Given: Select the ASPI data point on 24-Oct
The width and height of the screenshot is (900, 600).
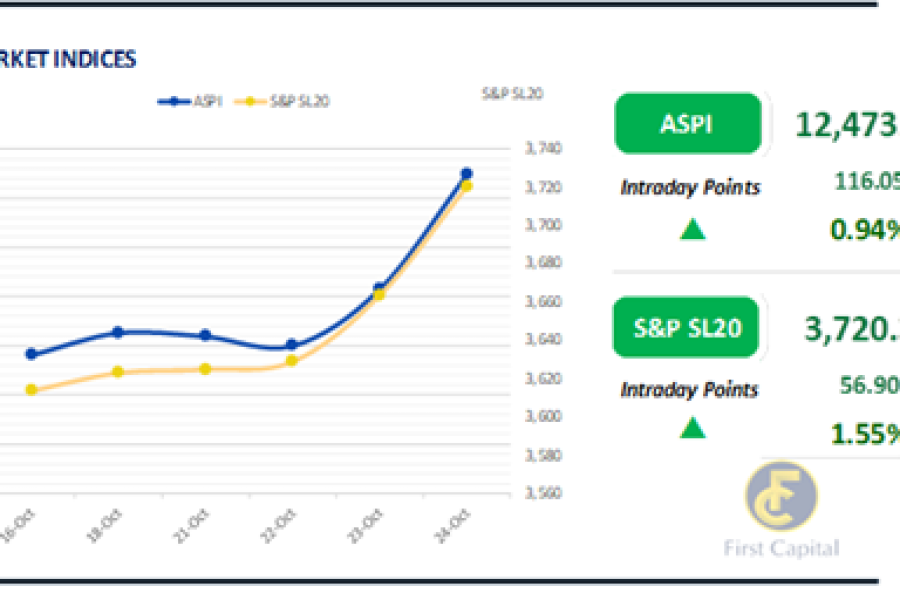Looking at the screenshot, I should [x=466, y=173].
